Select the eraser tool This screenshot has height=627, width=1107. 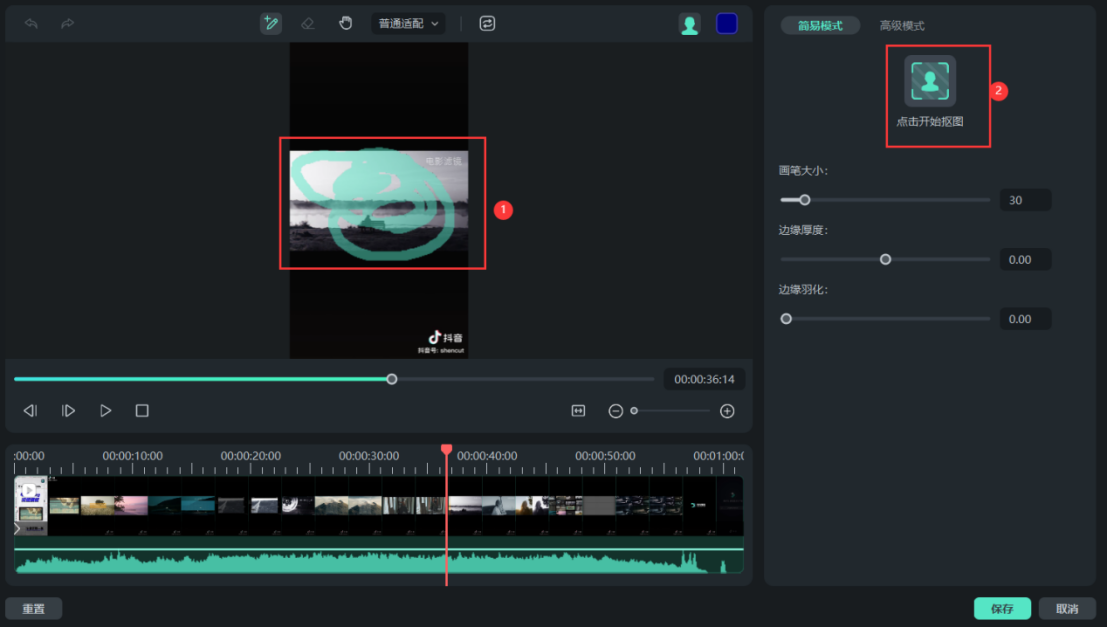(x=308, y=23)
